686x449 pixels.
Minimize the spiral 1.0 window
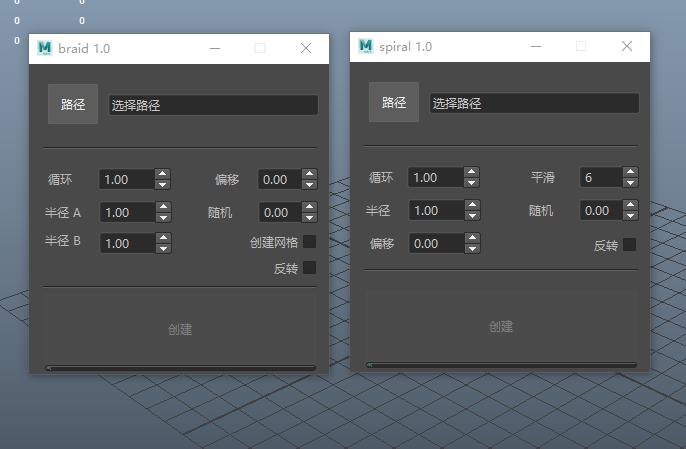coord(535,46)
